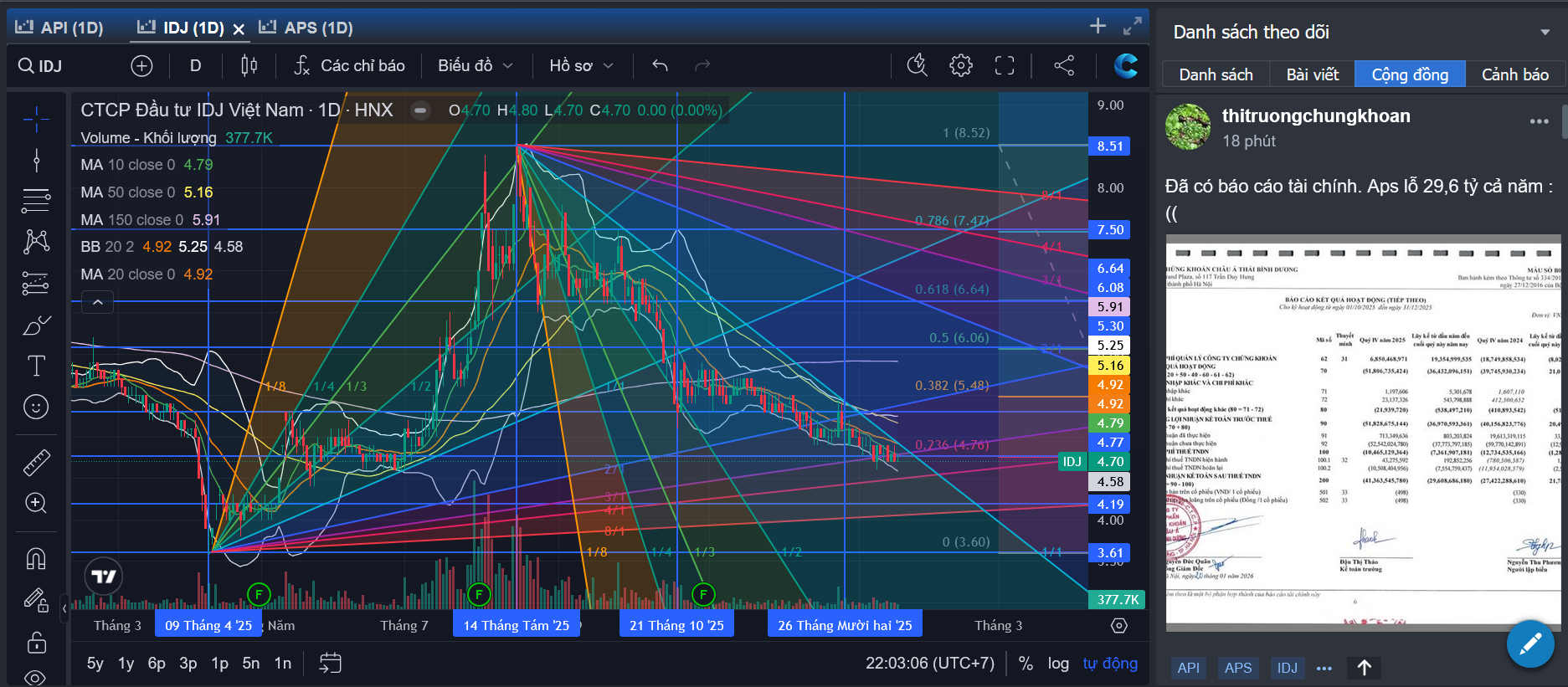Expand the Hồ sơ dropdown
This screenshot has height=687, width=1568.
581,66
